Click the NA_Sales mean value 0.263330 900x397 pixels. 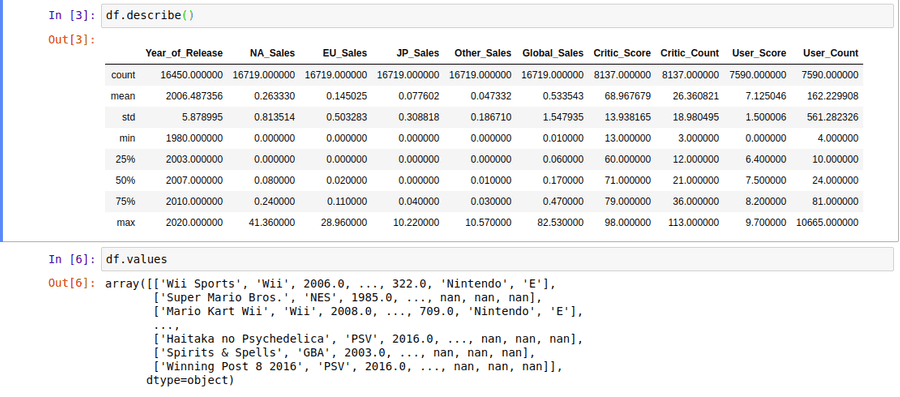(274, 96)
